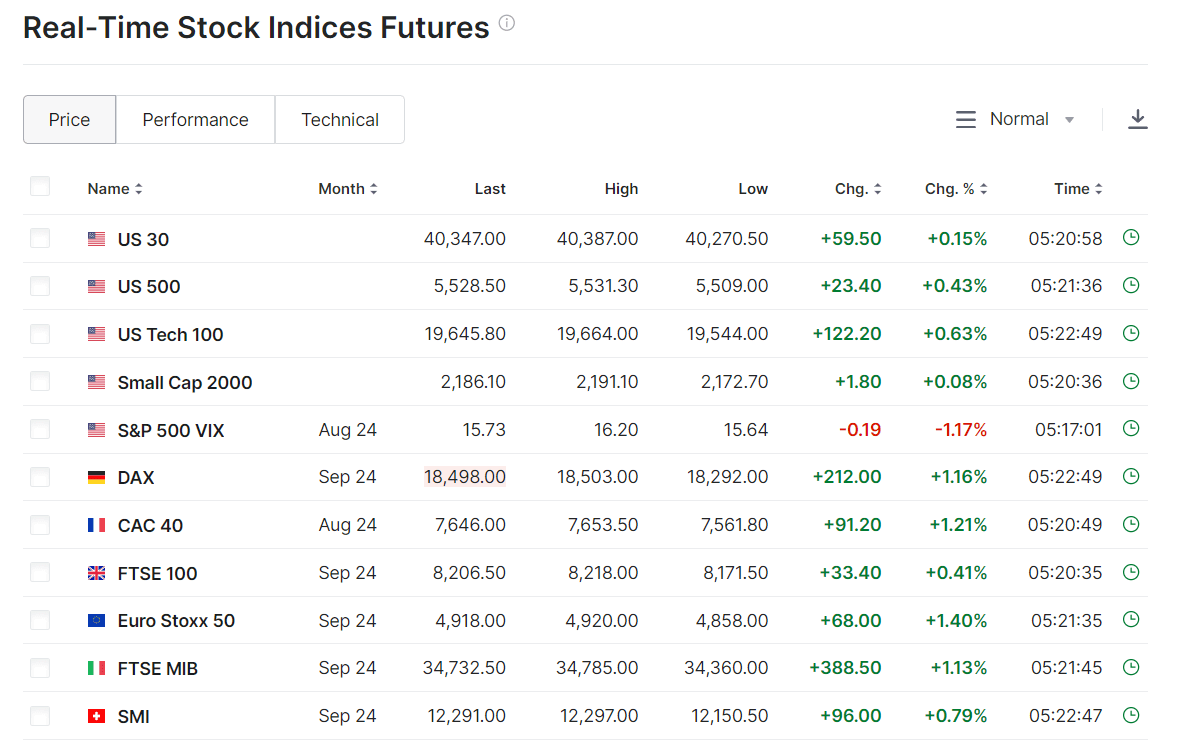Check the Euro Stoxx 50 row checkbox
1189x742 pixels.
click(x=40, y=620)
